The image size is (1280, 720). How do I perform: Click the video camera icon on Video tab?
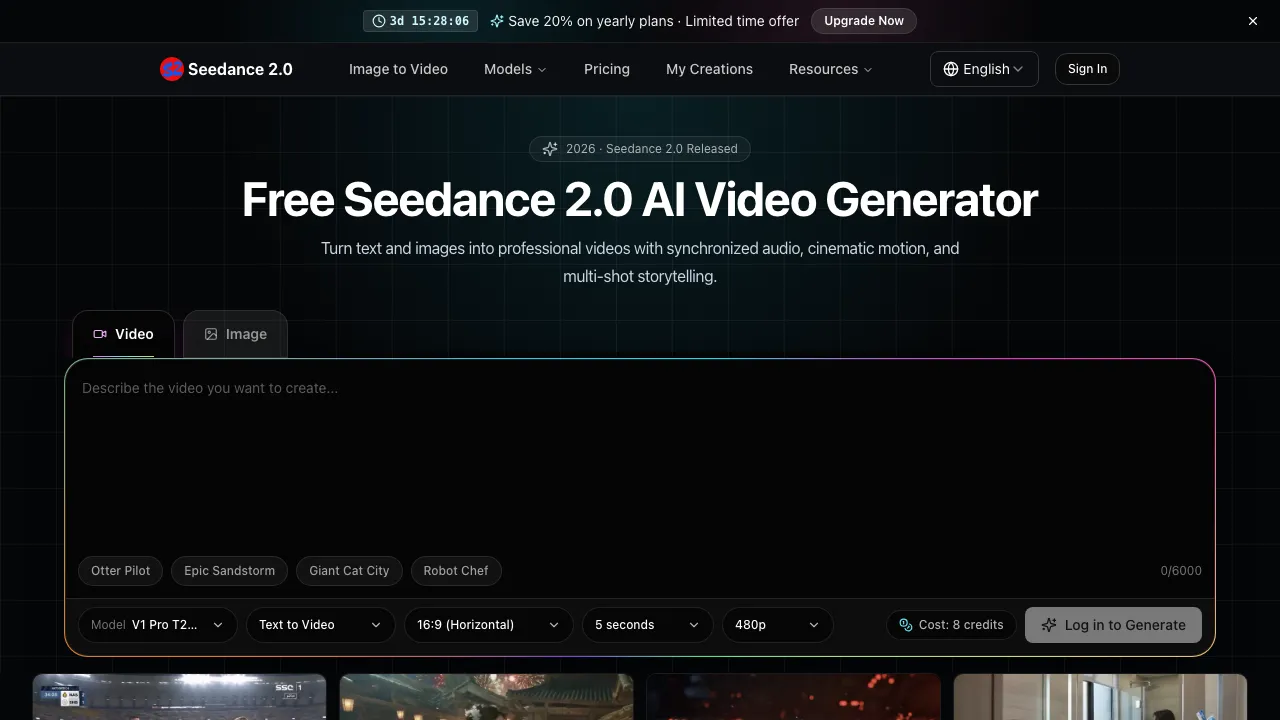(x=100, y=334)
